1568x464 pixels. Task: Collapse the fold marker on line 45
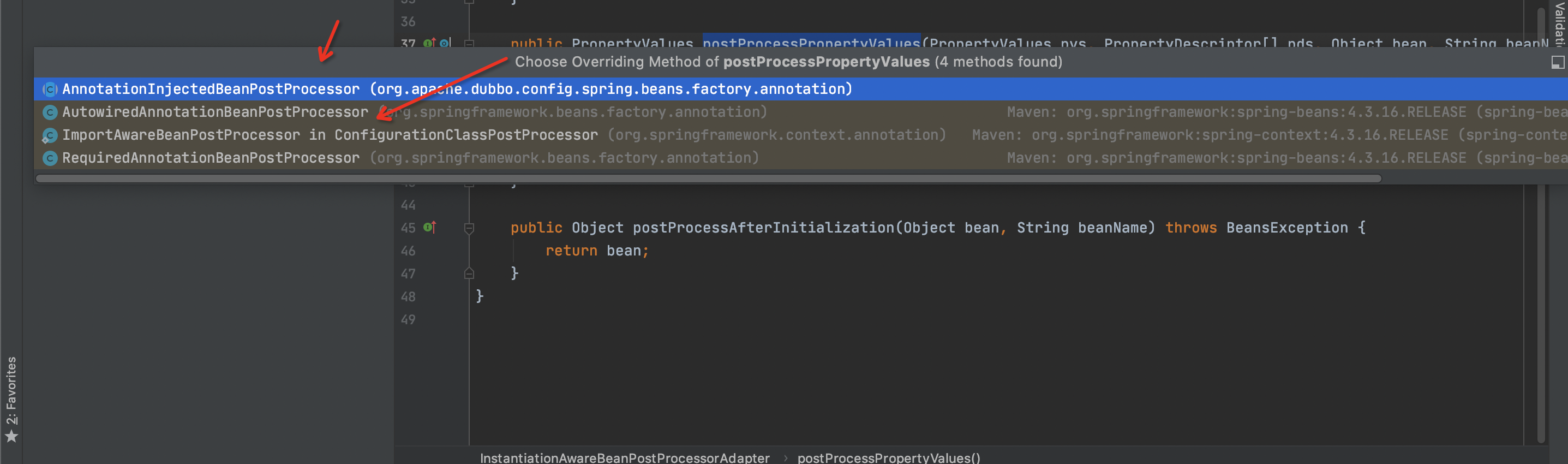point(469,228)
